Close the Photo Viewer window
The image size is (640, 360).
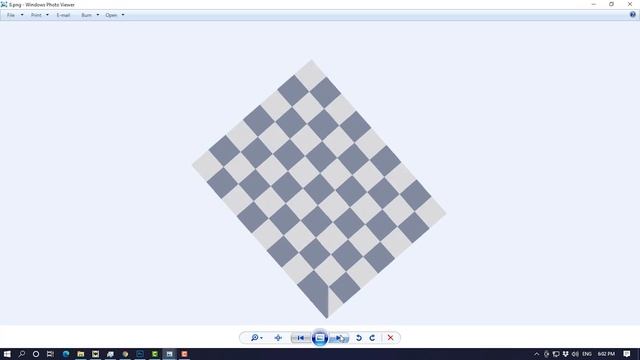pyautogui.click(x=630, y=4)
